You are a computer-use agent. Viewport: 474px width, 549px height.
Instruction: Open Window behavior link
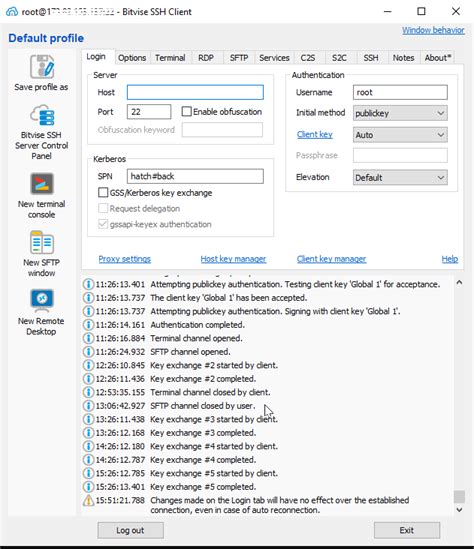433,30
